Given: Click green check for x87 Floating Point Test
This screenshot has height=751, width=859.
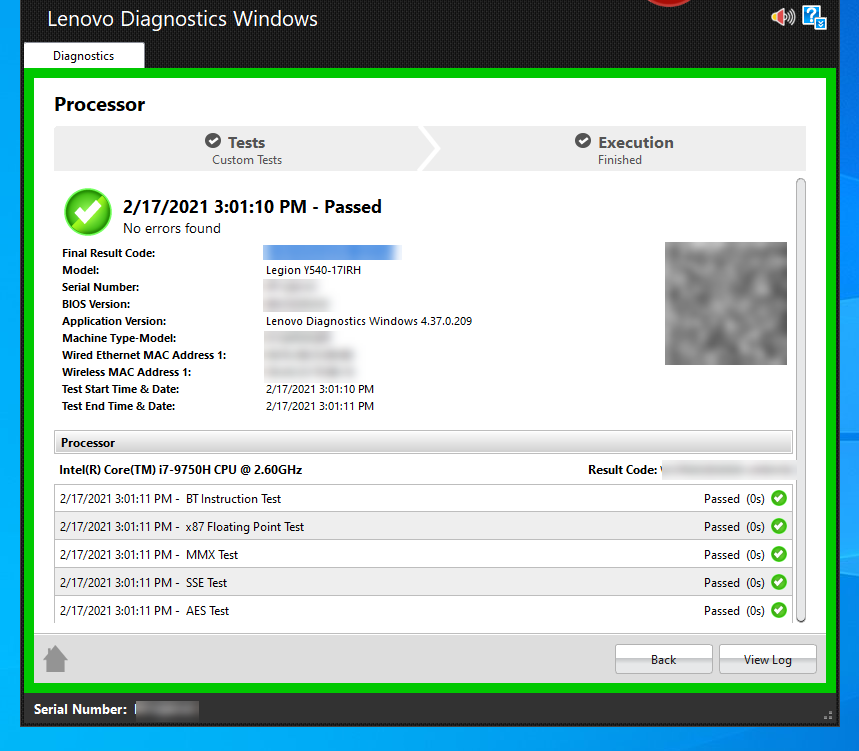Looking at the screenshot, I should click(x=778, y=526).
